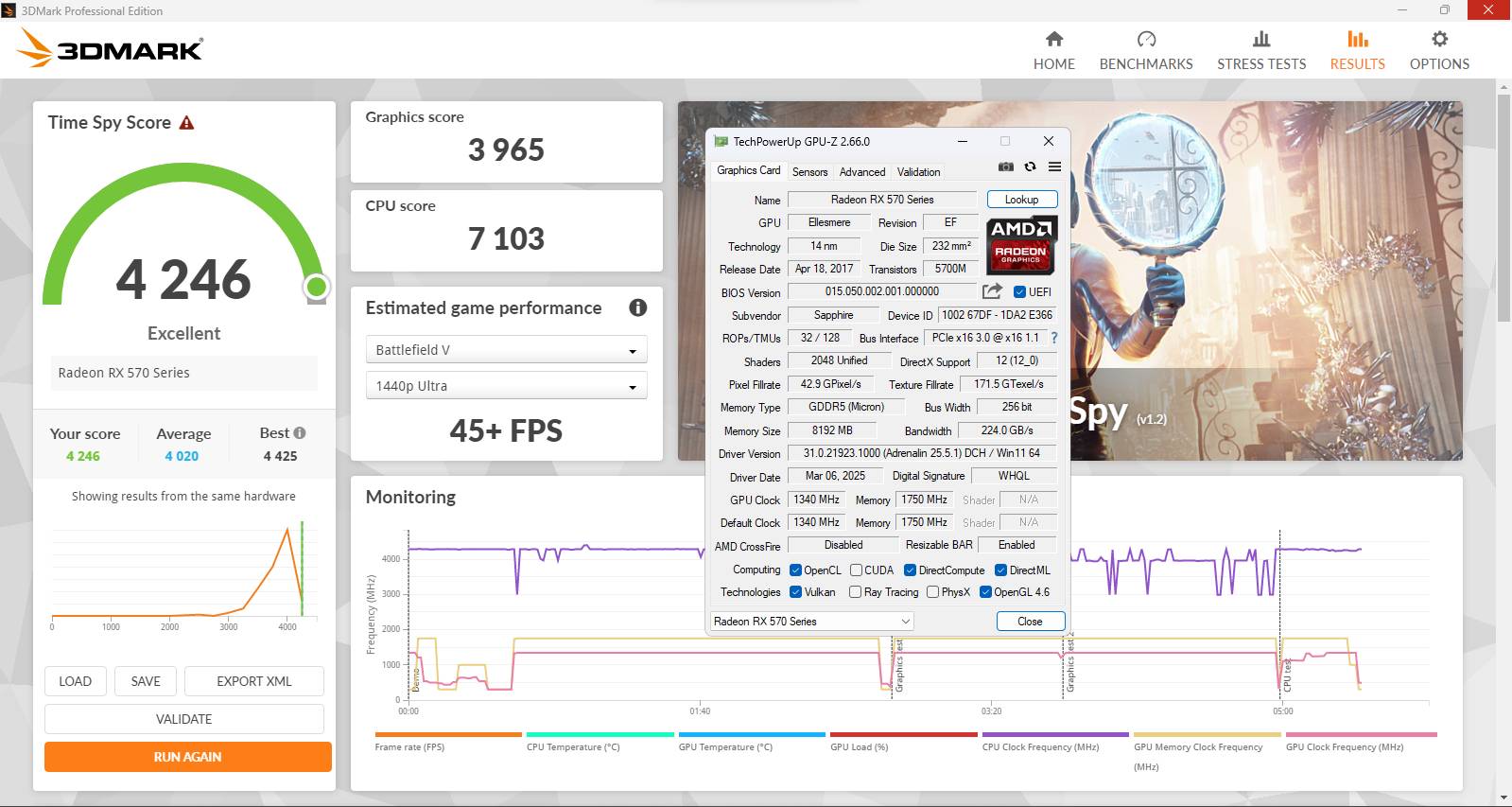Screen dimensions: 1512x807
Task: Click the GPU Clock Frequency legend color
Action: coord(1361,734)
